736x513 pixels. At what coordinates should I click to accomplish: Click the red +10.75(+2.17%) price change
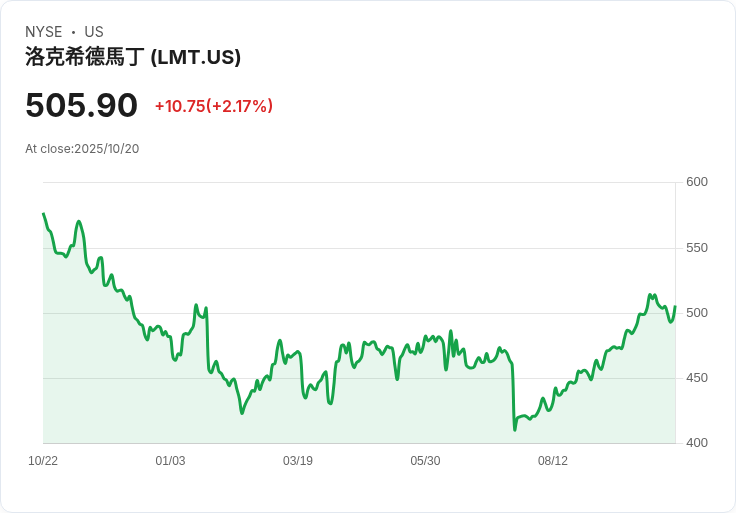pyautogui.click(x=213, y=106)
